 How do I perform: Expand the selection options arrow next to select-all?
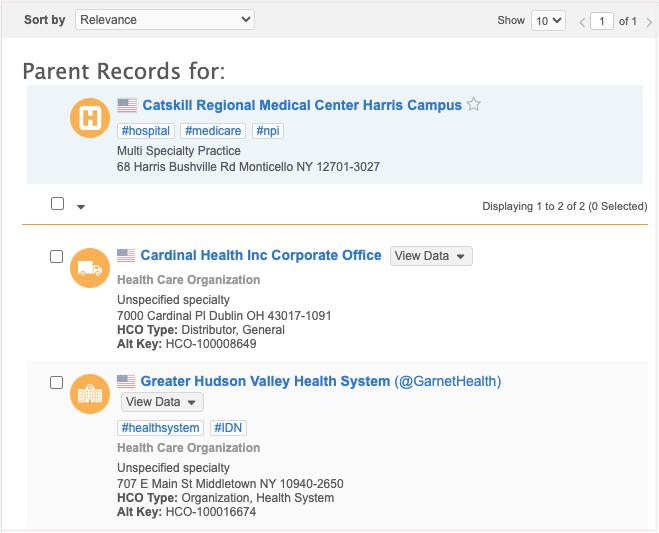[81, 206]
